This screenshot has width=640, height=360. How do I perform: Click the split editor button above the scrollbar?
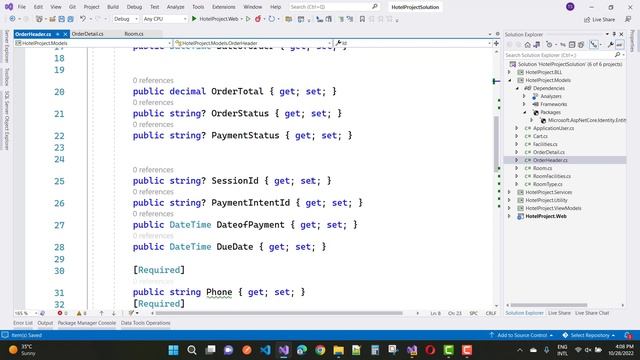(496, 43)
